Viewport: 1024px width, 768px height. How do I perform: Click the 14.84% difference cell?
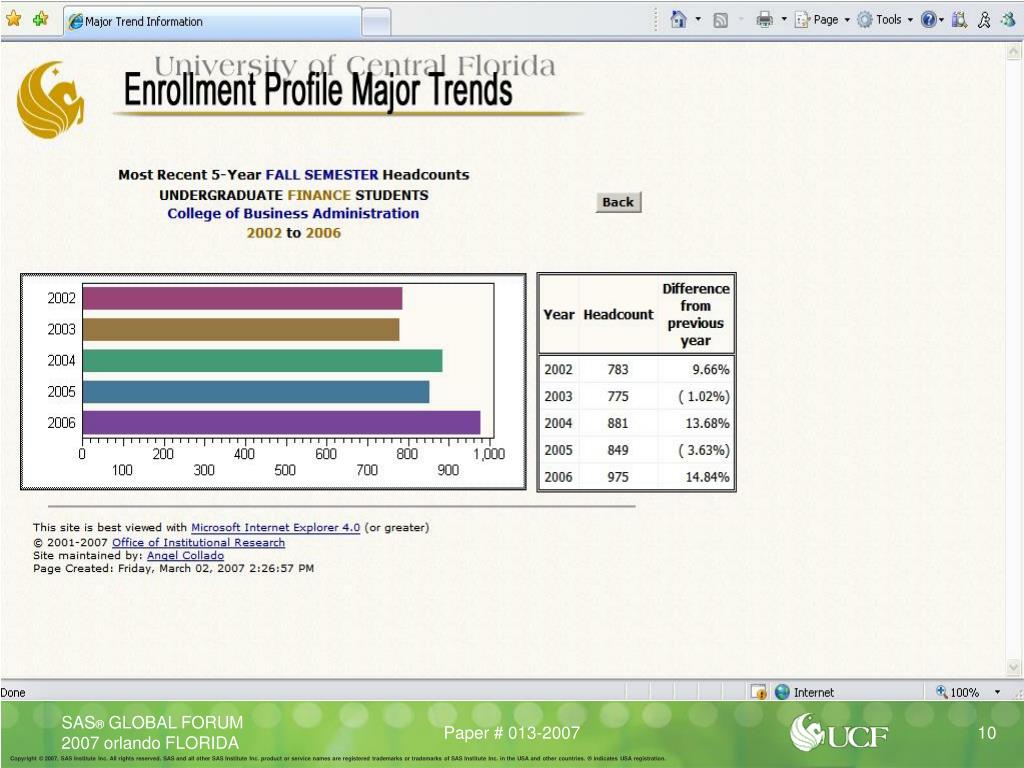pos(696,477)
